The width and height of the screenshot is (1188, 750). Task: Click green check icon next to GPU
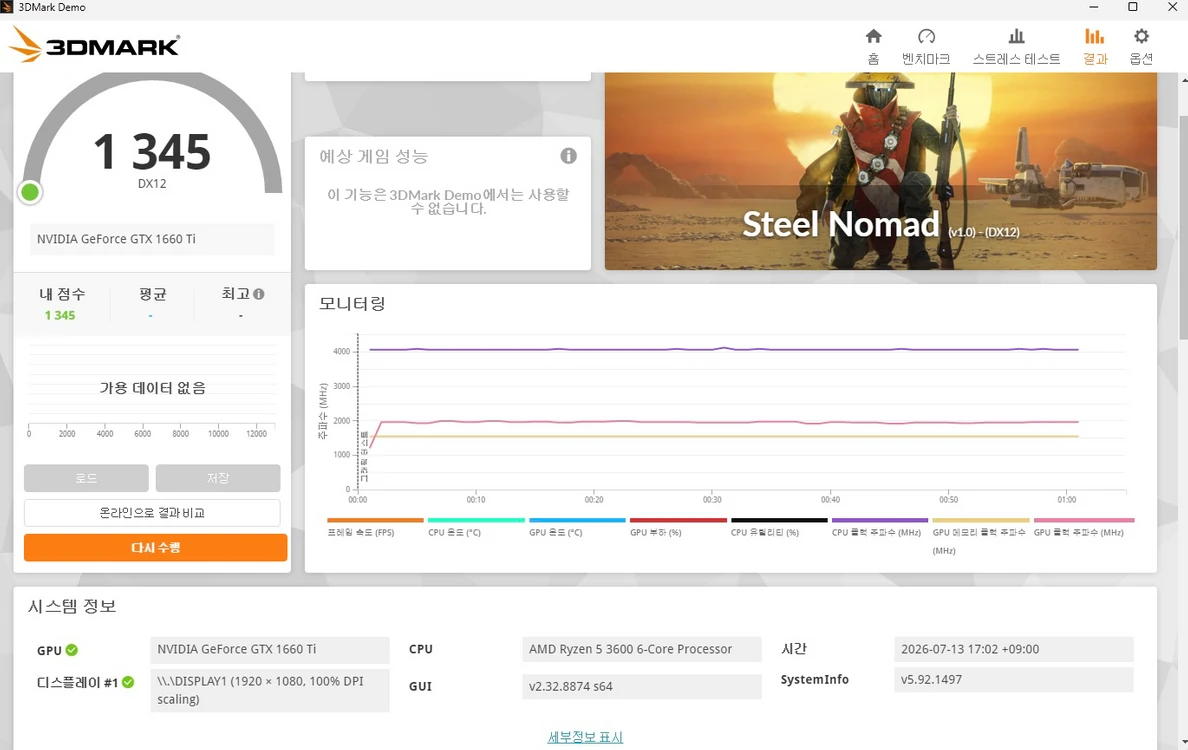[72, 650]
